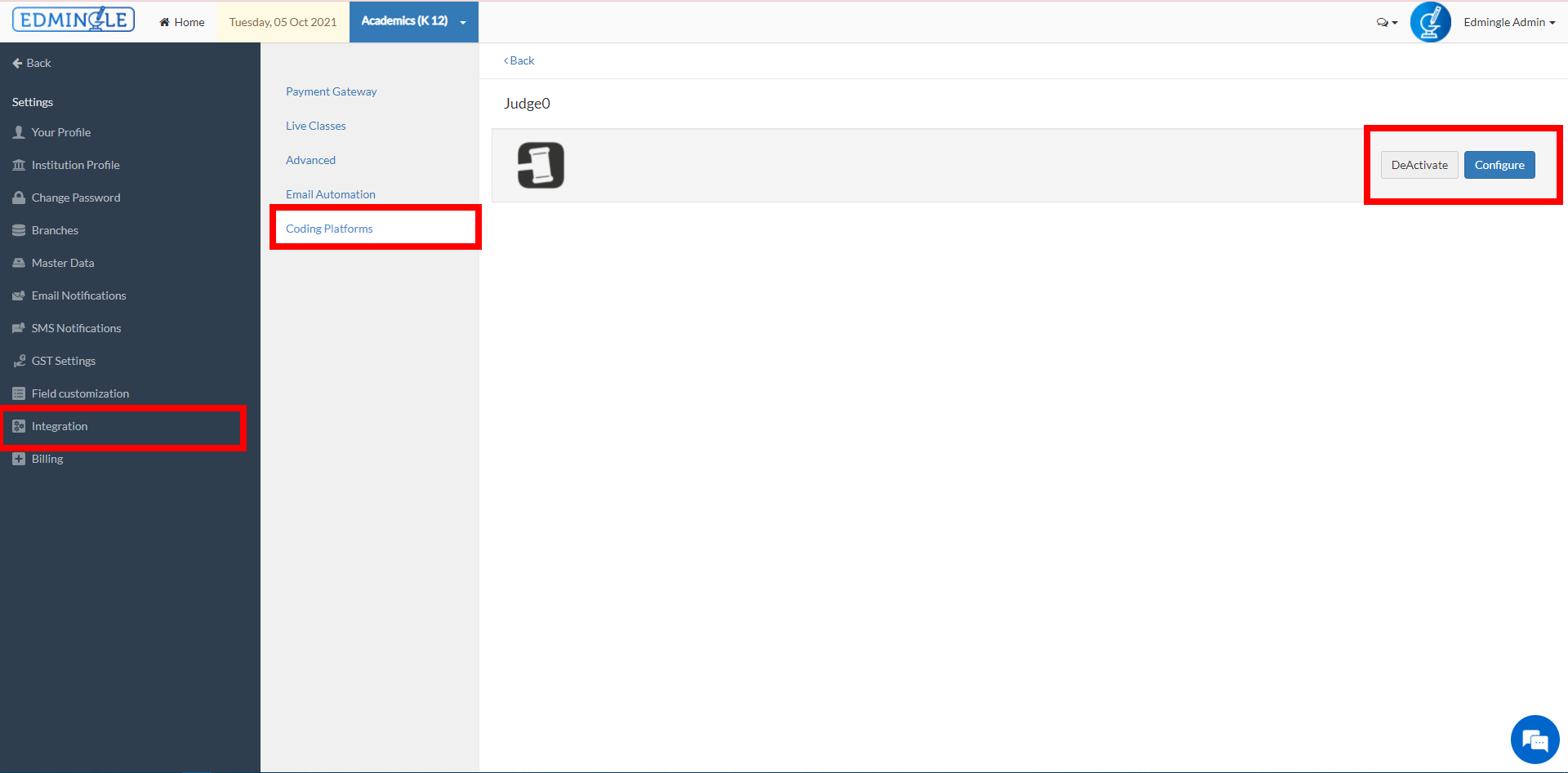Click the Back link above Judge0

pos(519,60)
